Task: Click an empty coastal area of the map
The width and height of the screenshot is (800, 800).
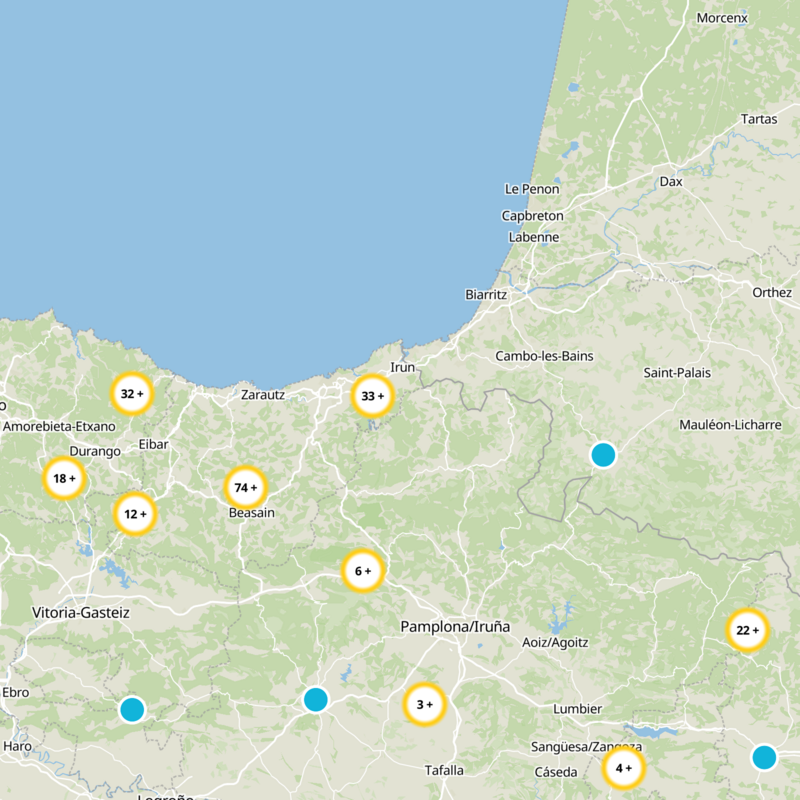Action: pyautogui.click(x=250, y=200)
